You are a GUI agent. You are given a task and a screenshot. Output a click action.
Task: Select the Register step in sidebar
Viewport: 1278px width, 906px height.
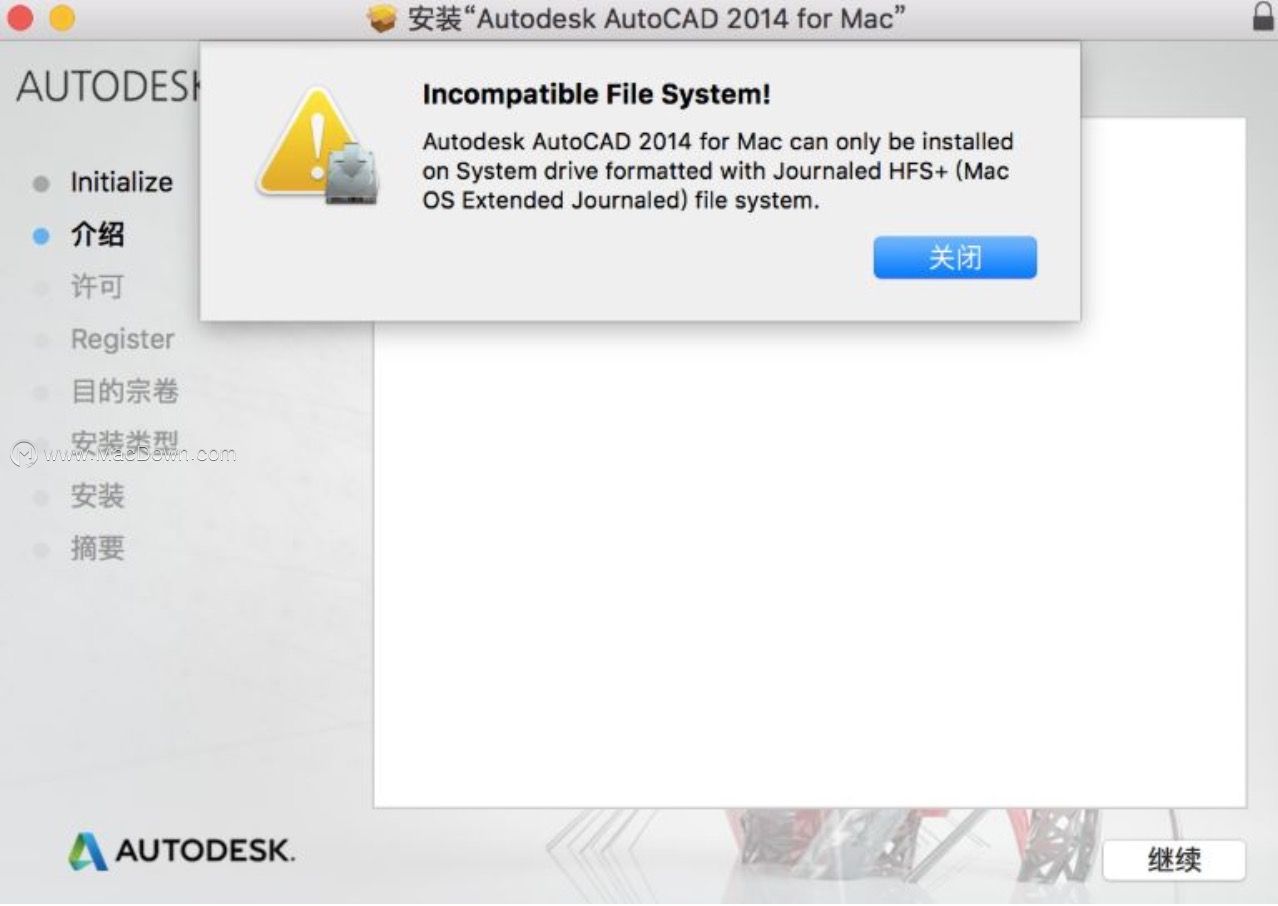[122, 340]
